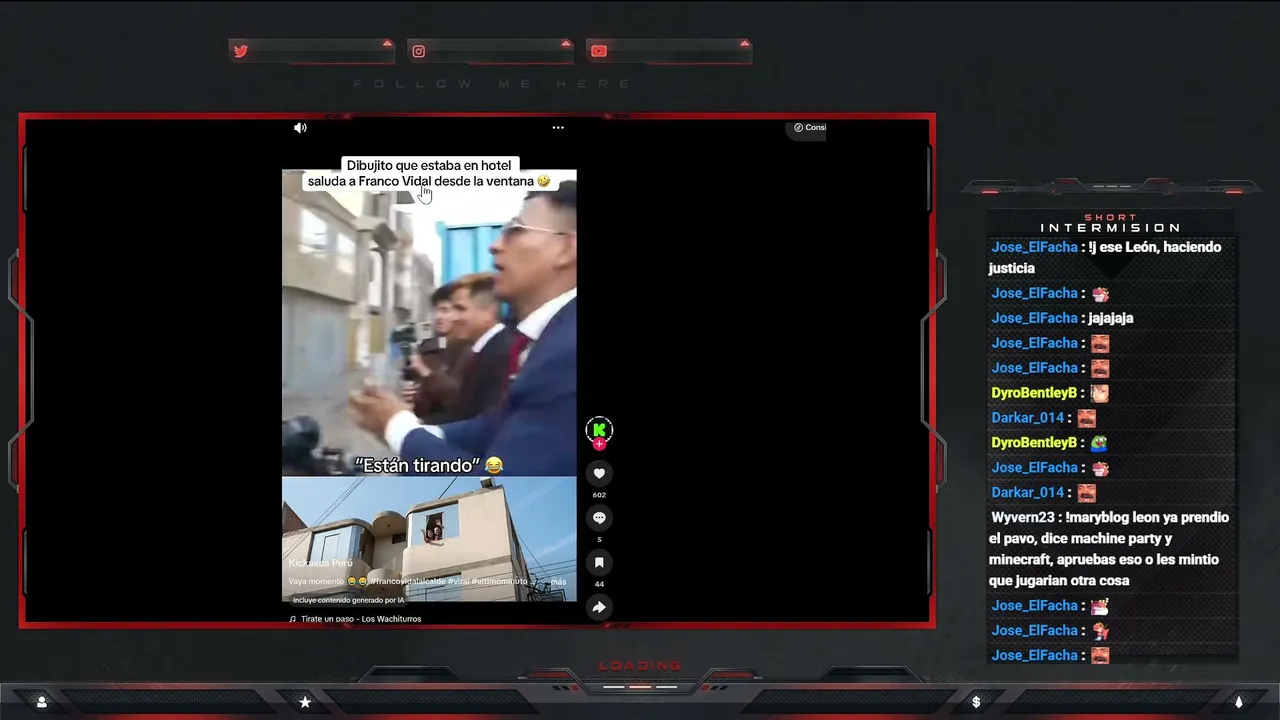The height and width of the screenshot is (720, 1280).
Task: Open the Kick profile avatar beside the video
Action: (599, 430)
